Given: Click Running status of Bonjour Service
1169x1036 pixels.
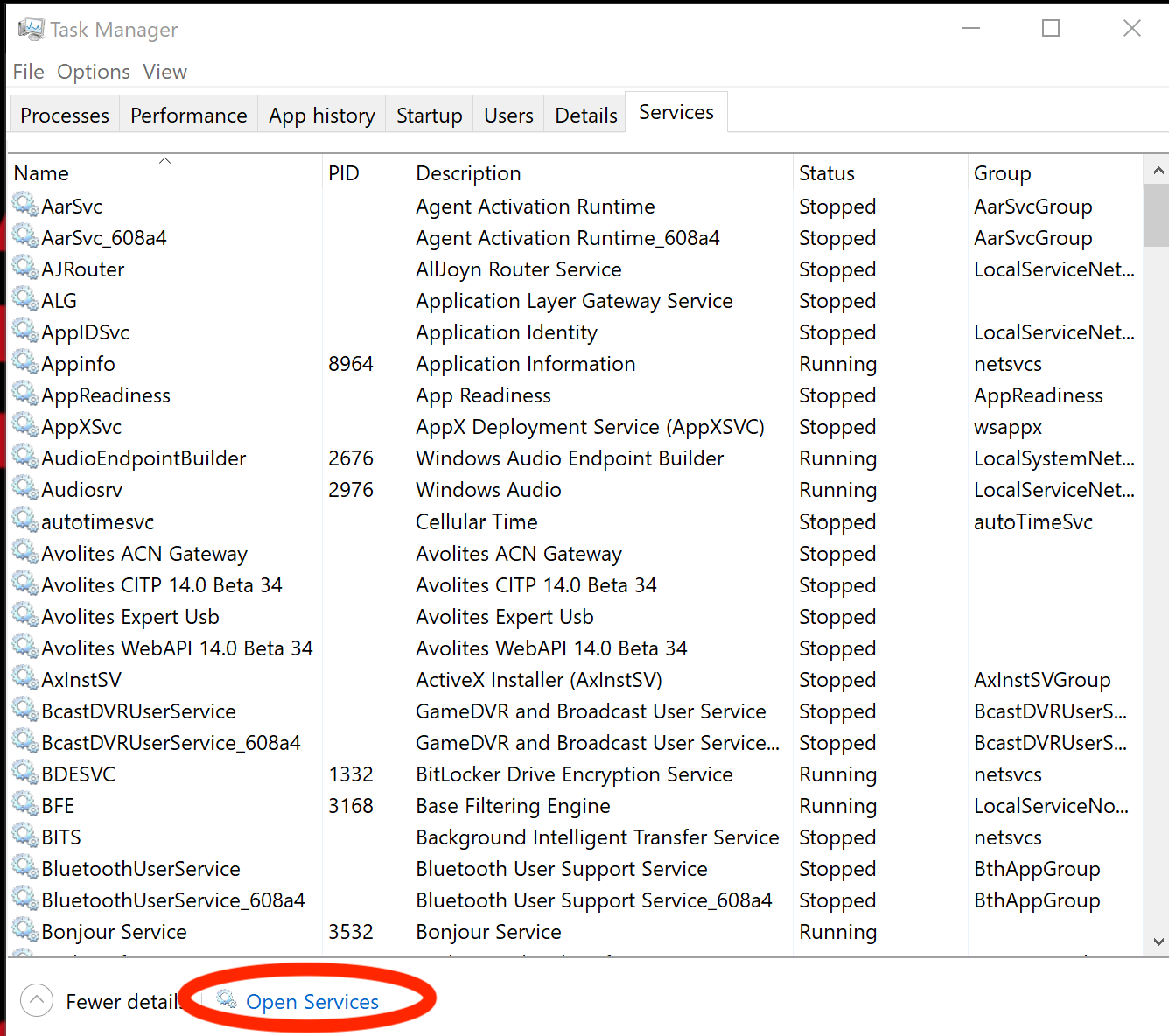Looking at the screenshot, I should 837,932.
